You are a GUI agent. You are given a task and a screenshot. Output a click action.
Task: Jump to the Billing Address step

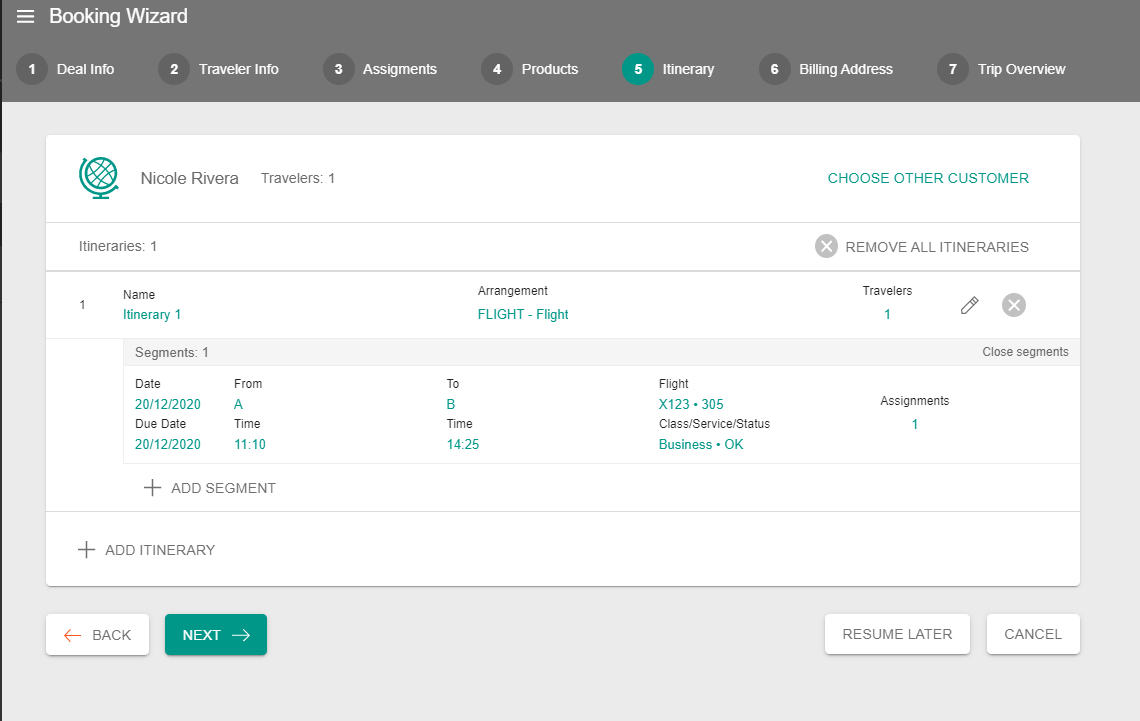tap(846, 69)
